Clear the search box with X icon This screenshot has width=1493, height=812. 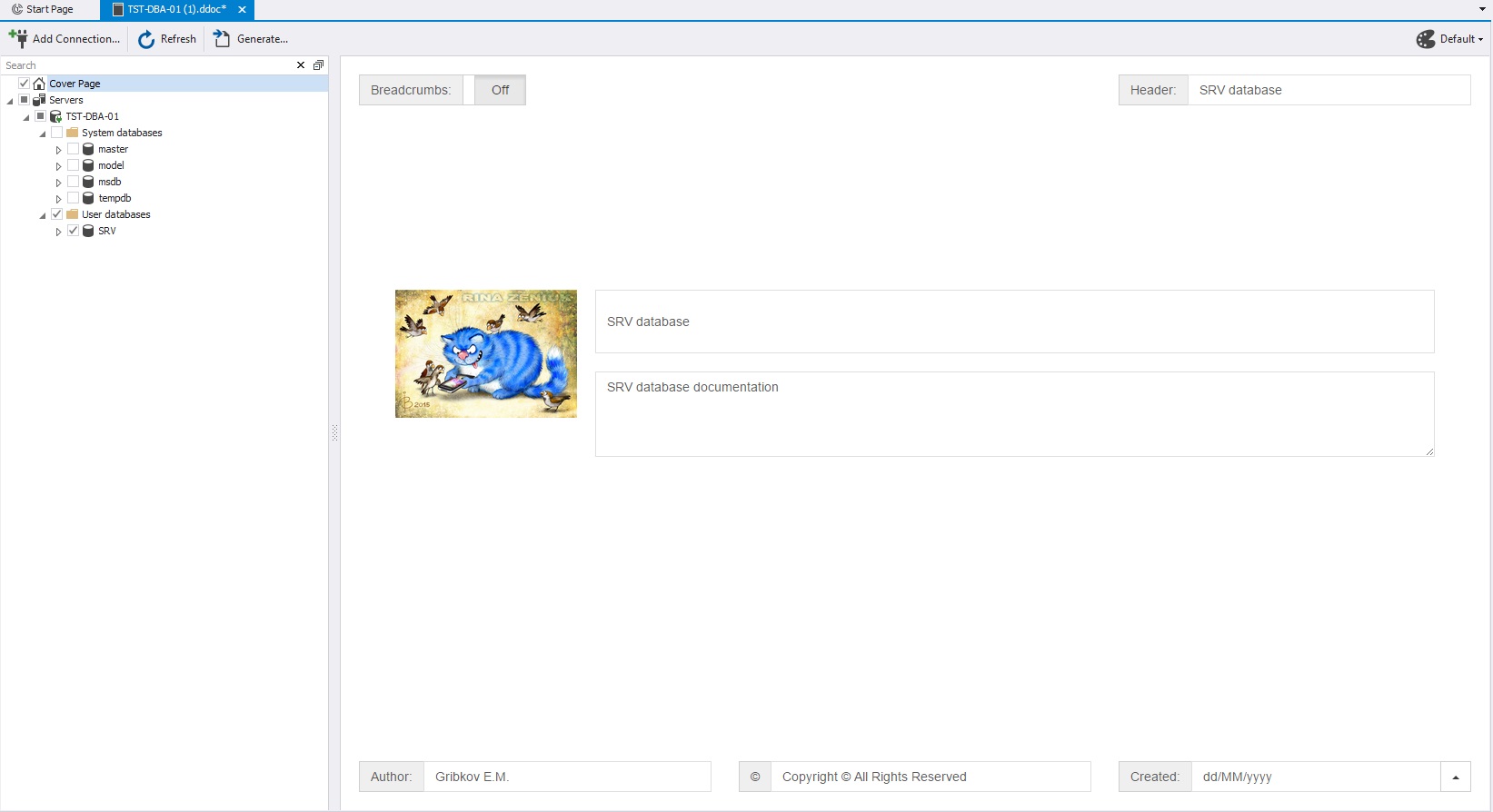pos(301,65)
